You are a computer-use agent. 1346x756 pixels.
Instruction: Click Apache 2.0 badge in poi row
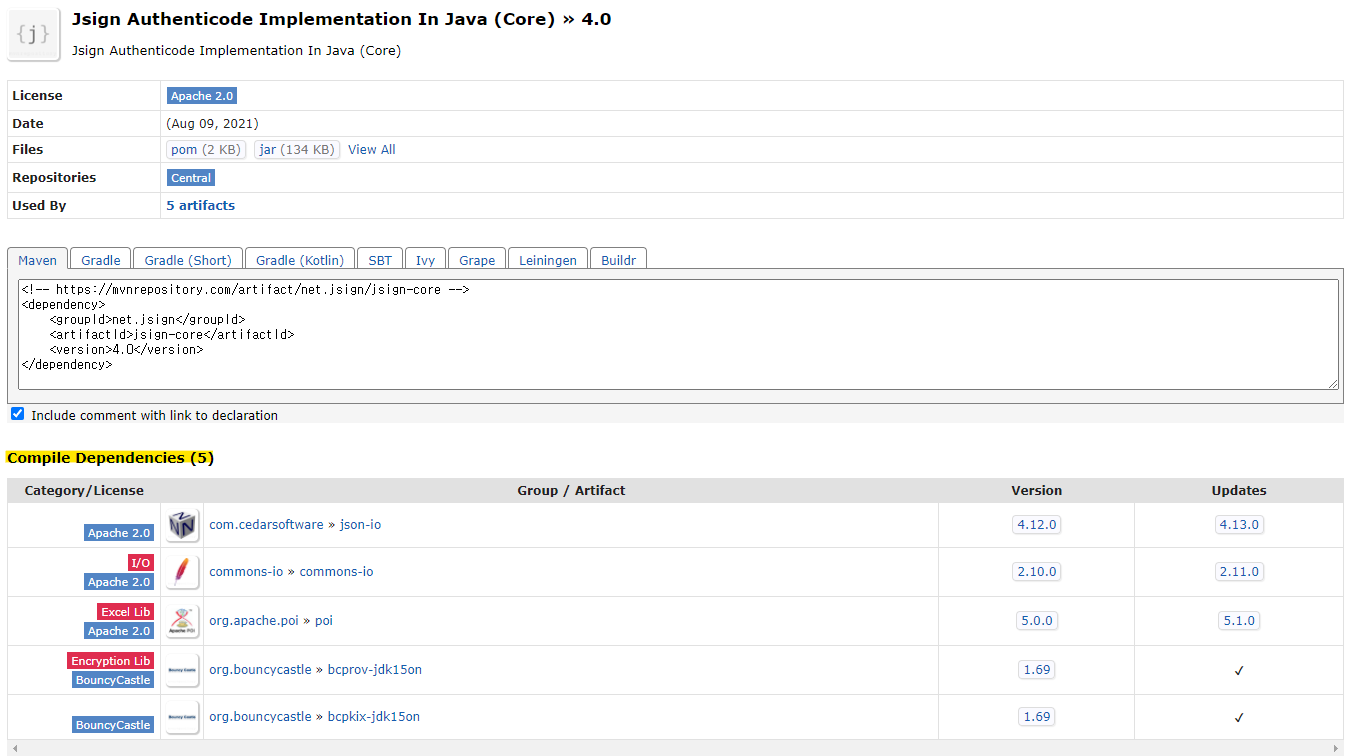tap(119, 631)
